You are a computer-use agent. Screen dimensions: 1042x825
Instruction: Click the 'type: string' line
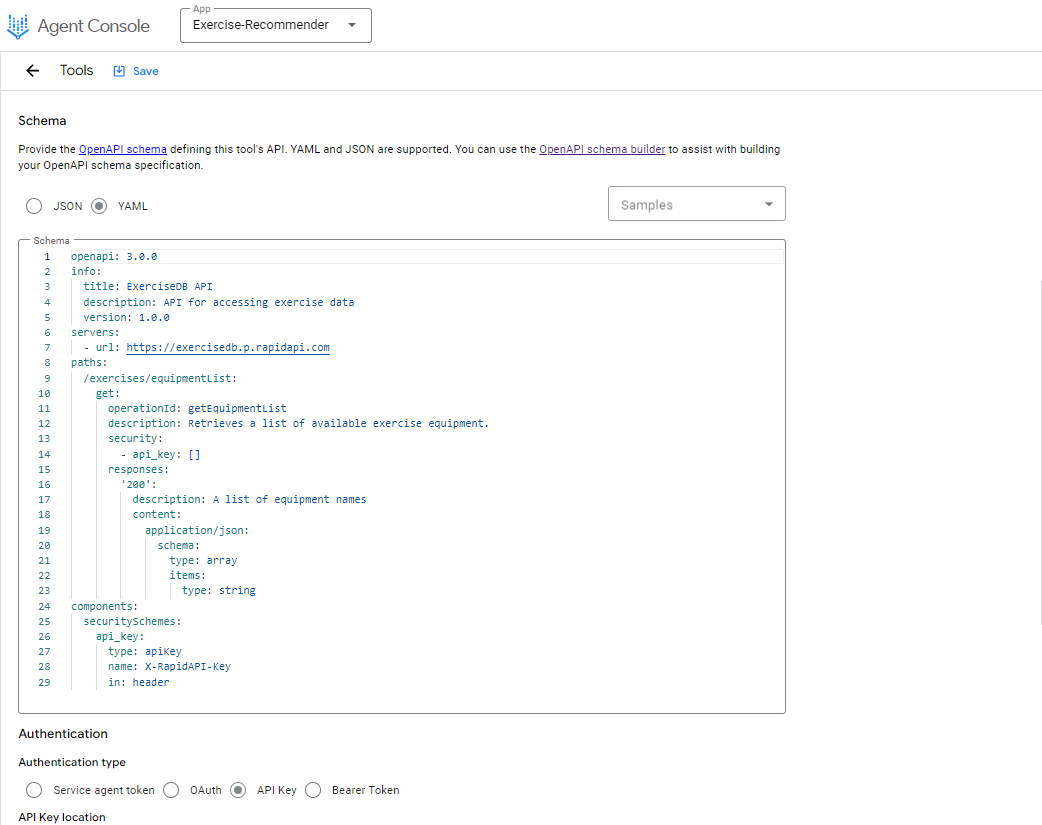click(x=219, y=590)
